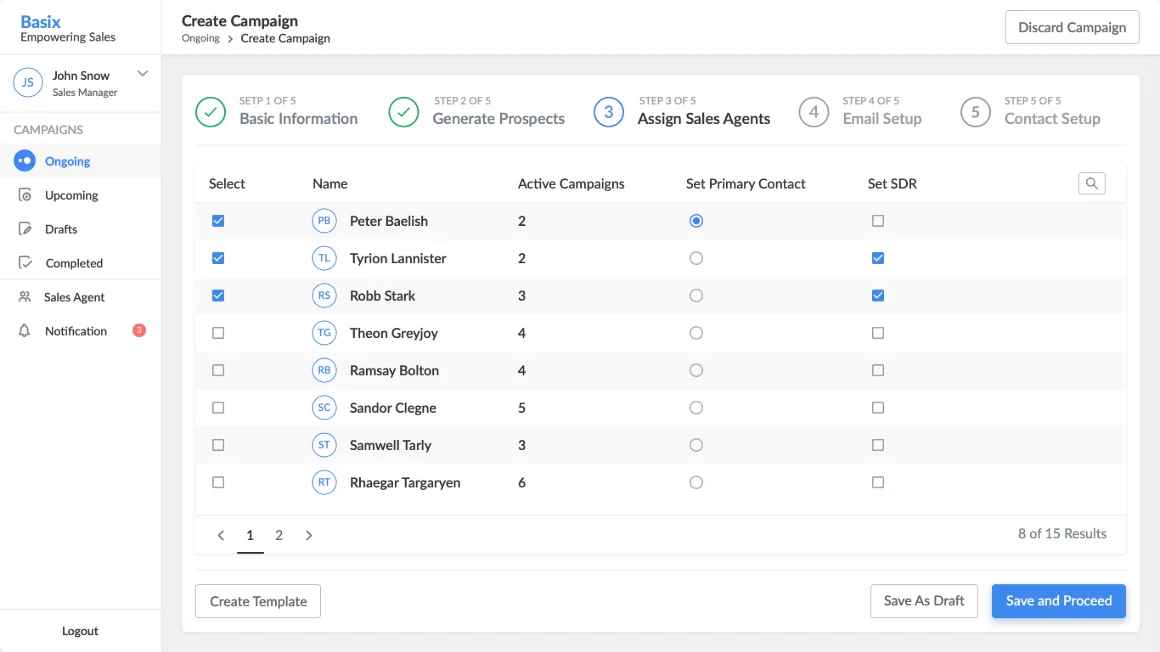The height and width of the screenshot is (652, 1160).
Task: Click the Ongoing breadcrumb link
Action: pyautogui.click(x=200, y=38)
